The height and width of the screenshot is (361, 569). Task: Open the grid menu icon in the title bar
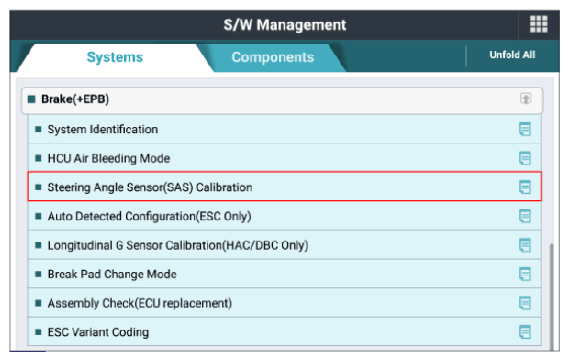coord(539,24)
